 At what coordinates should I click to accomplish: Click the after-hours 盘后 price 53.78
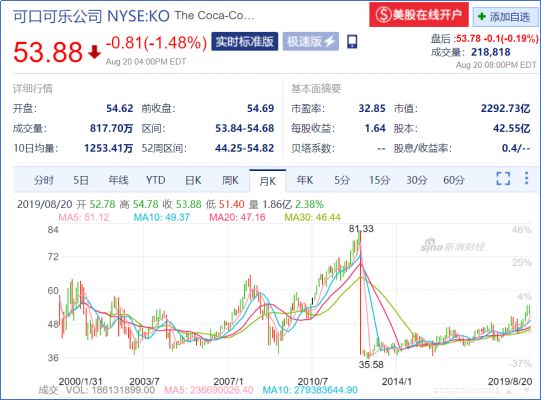pyautogui.click(x=468, y=38)
